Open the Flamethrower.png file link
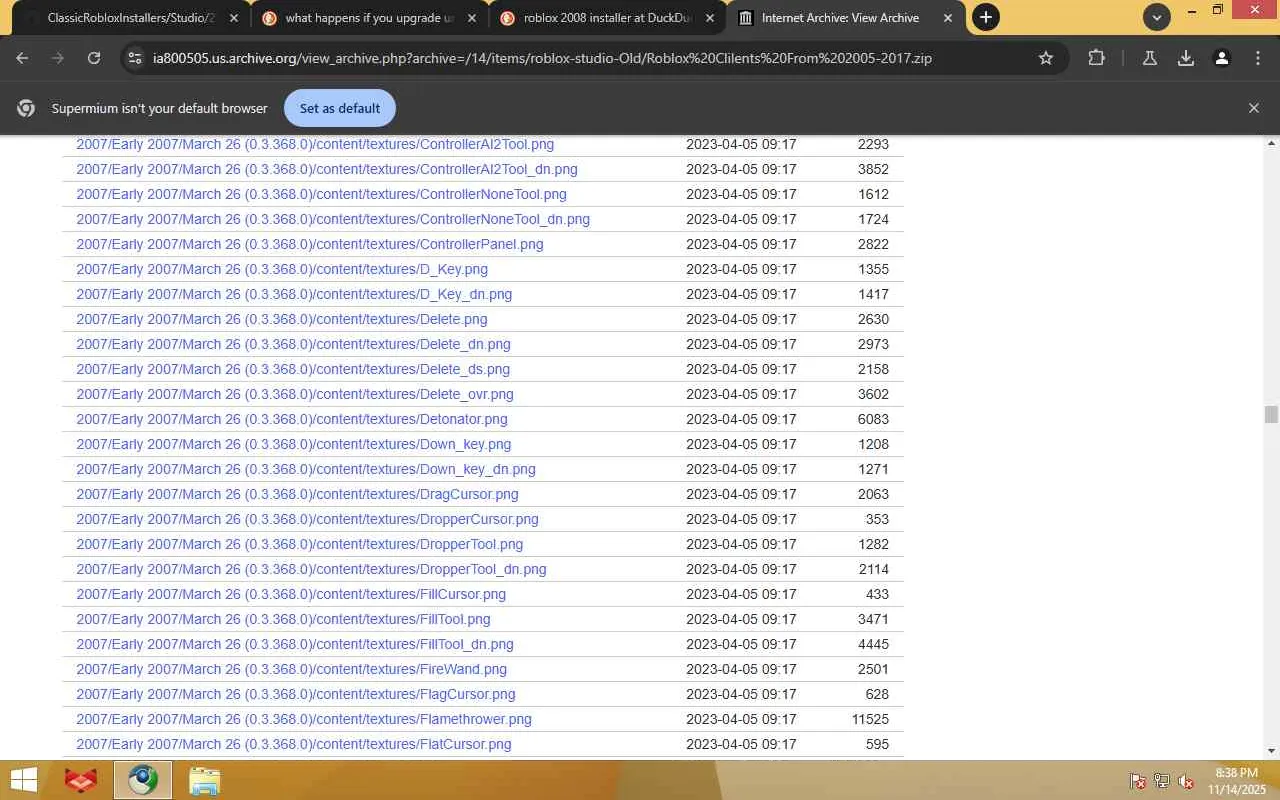This screenshot has width=1280, height=800. click(304, 719)
